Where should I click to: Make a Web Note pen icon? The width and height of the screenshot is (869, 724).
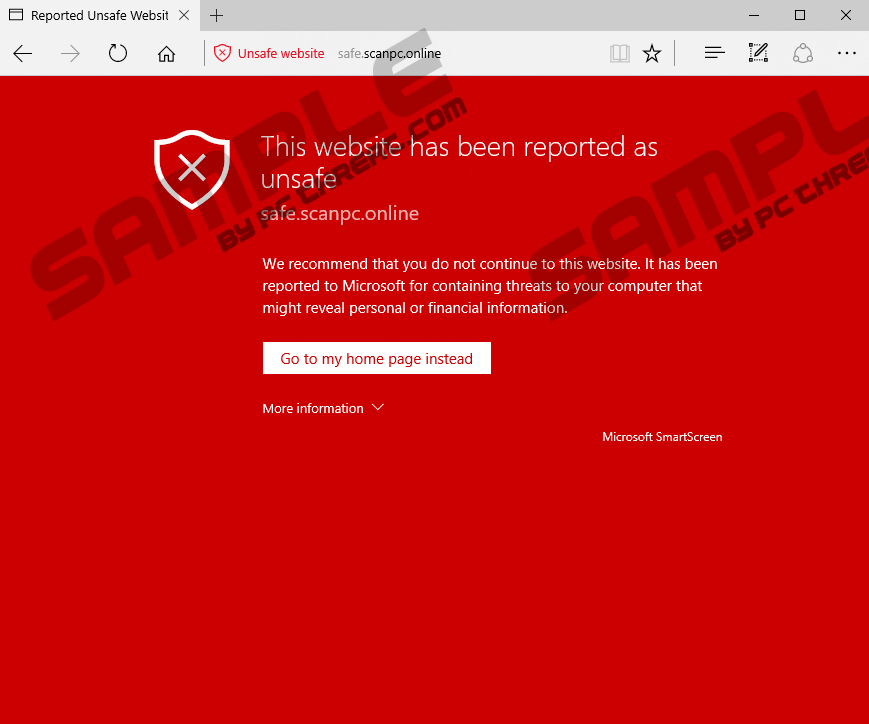pyautogui.click(x=758, y=53)
